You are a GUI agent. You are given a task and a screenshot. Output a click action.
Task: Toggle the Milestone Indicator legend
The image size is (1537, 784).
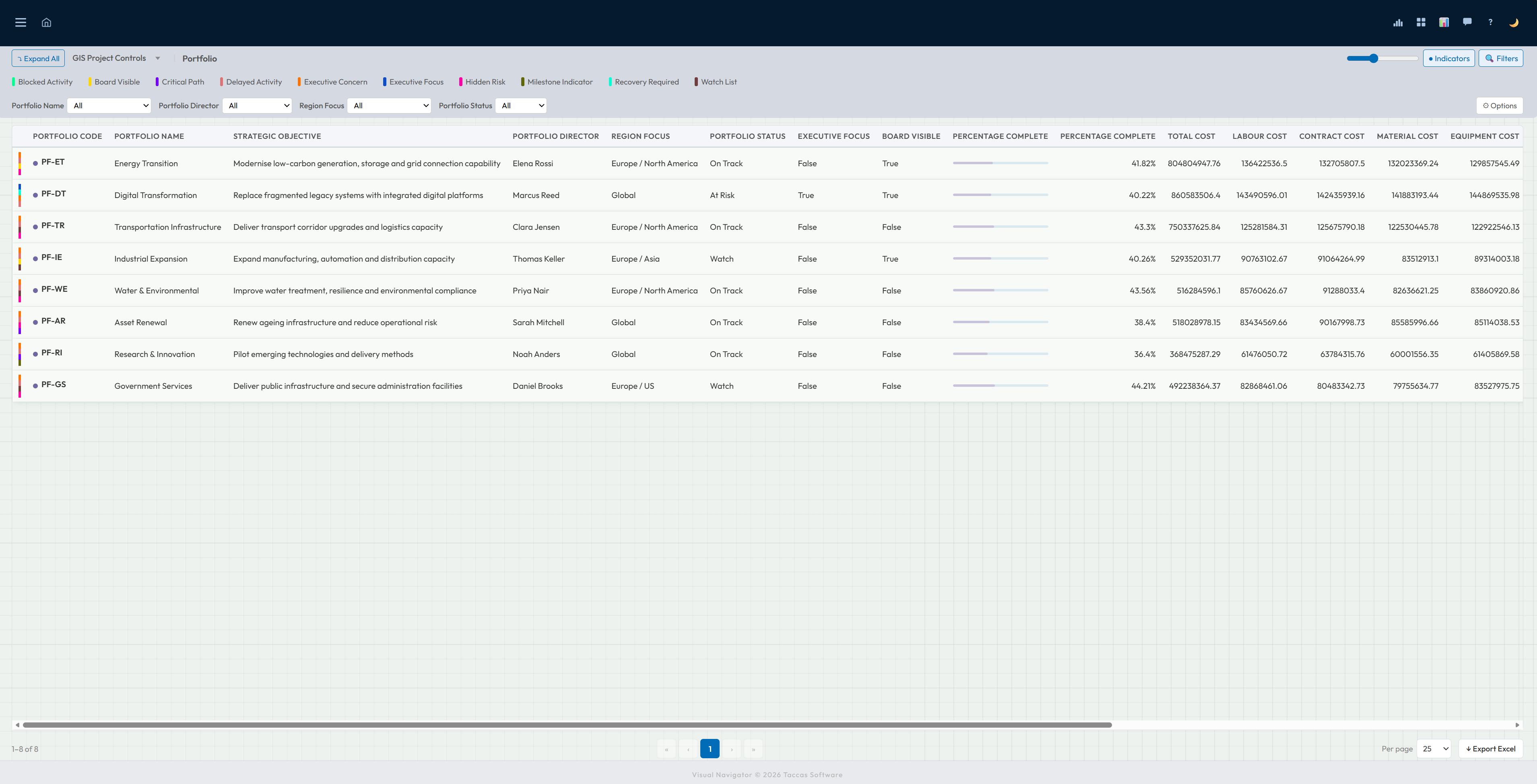tap(557, 82)
